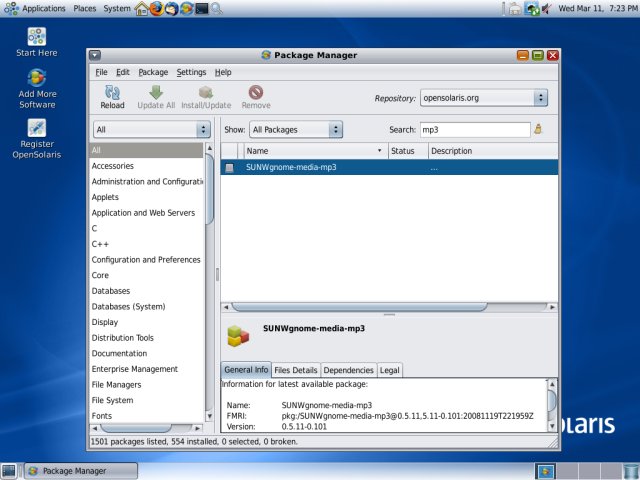The width and height of the screenshot is (640, 480).
Task: Open the File menu
Action: tap(101, 72)
